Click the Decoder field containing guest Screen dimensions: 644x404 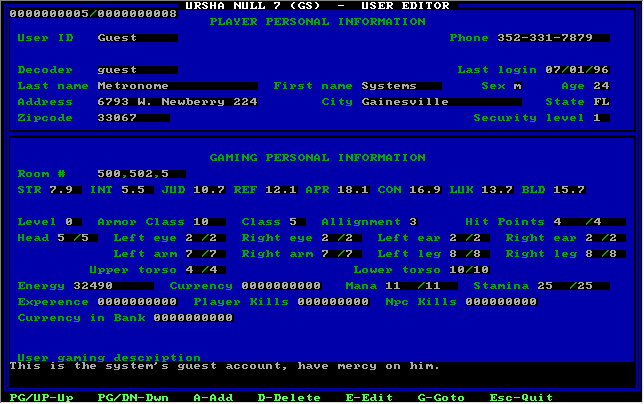pyautogui.click(x=138, y=70)
